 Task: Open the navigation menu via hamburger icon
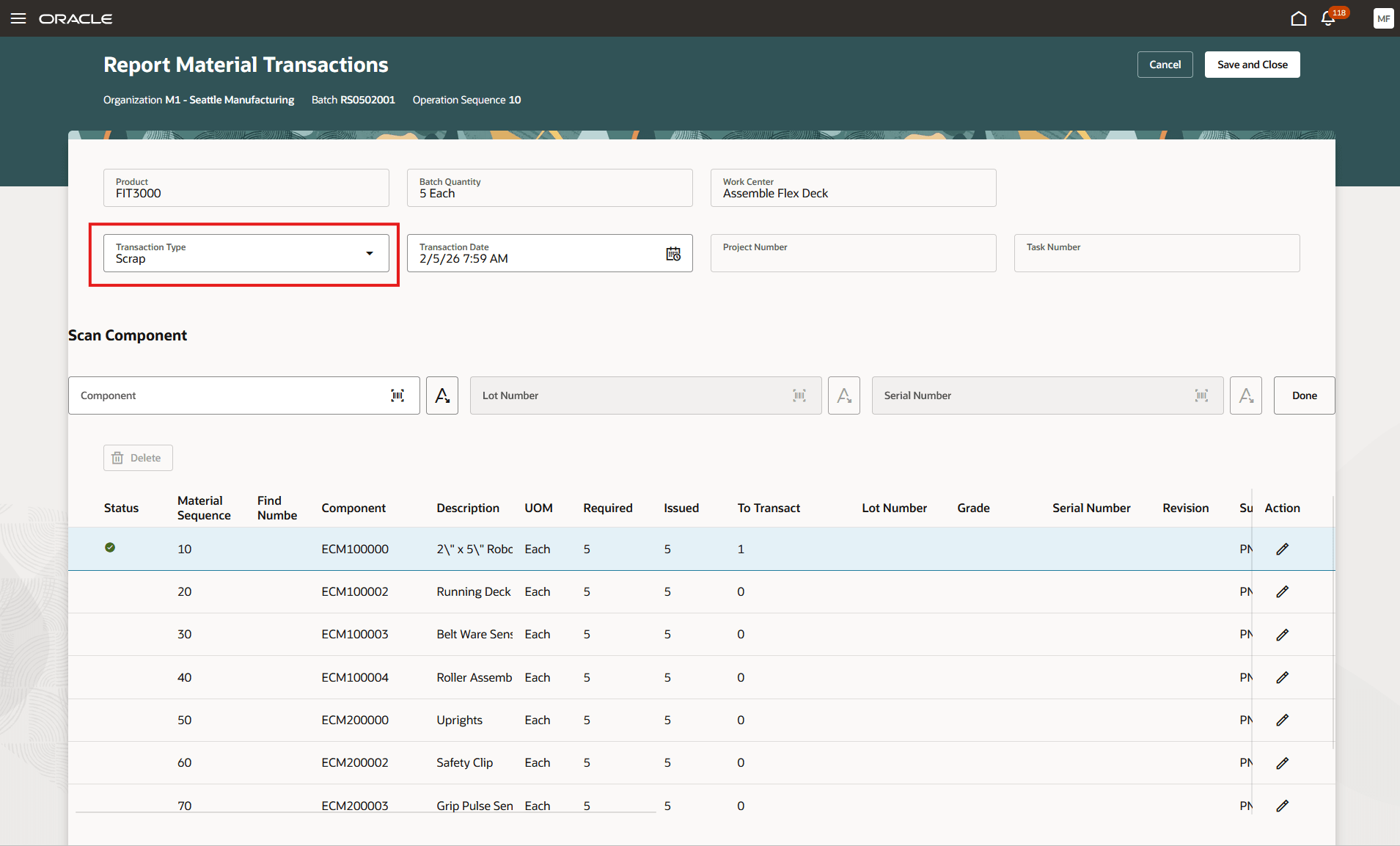pos(18,18)
